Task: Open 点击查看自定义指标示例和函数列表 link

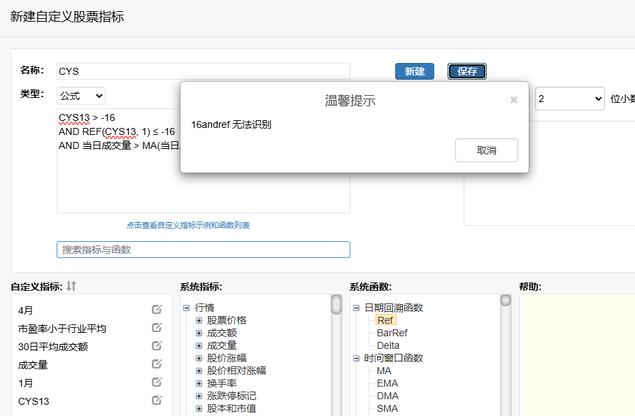Action: 188,225
